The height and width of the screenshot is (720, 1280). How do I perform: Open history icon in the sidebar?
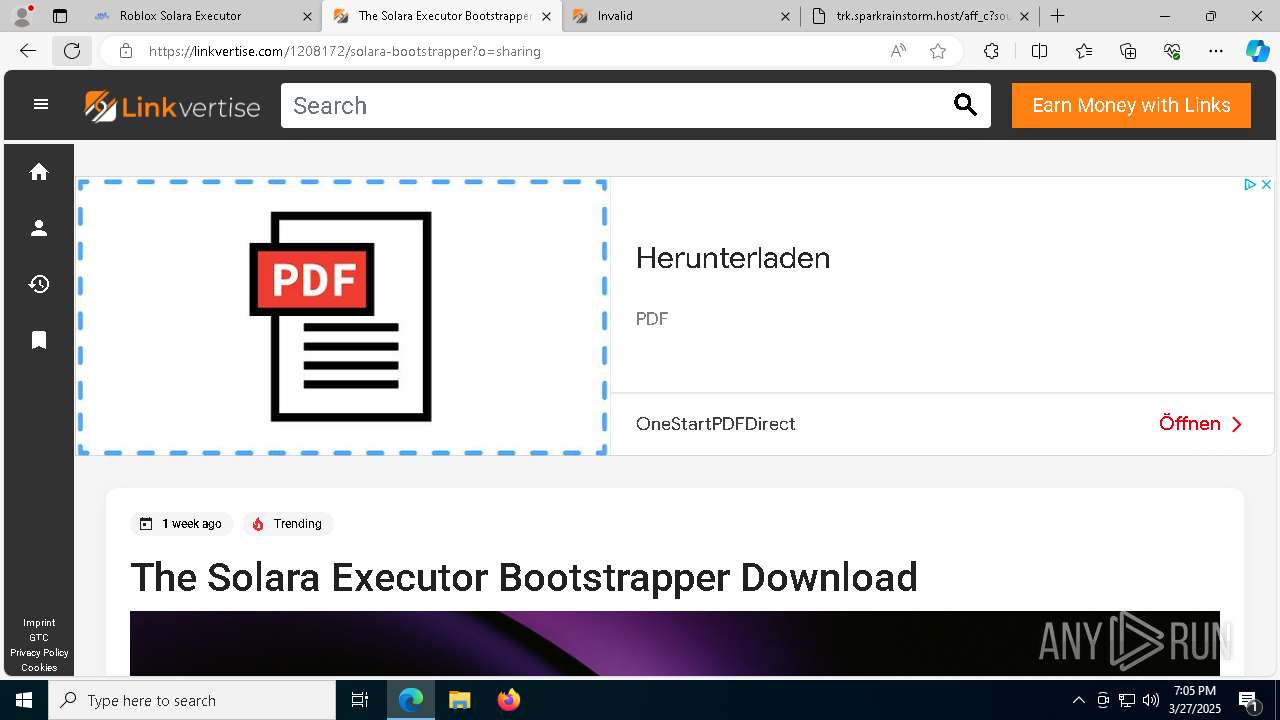tap(39, 284)
